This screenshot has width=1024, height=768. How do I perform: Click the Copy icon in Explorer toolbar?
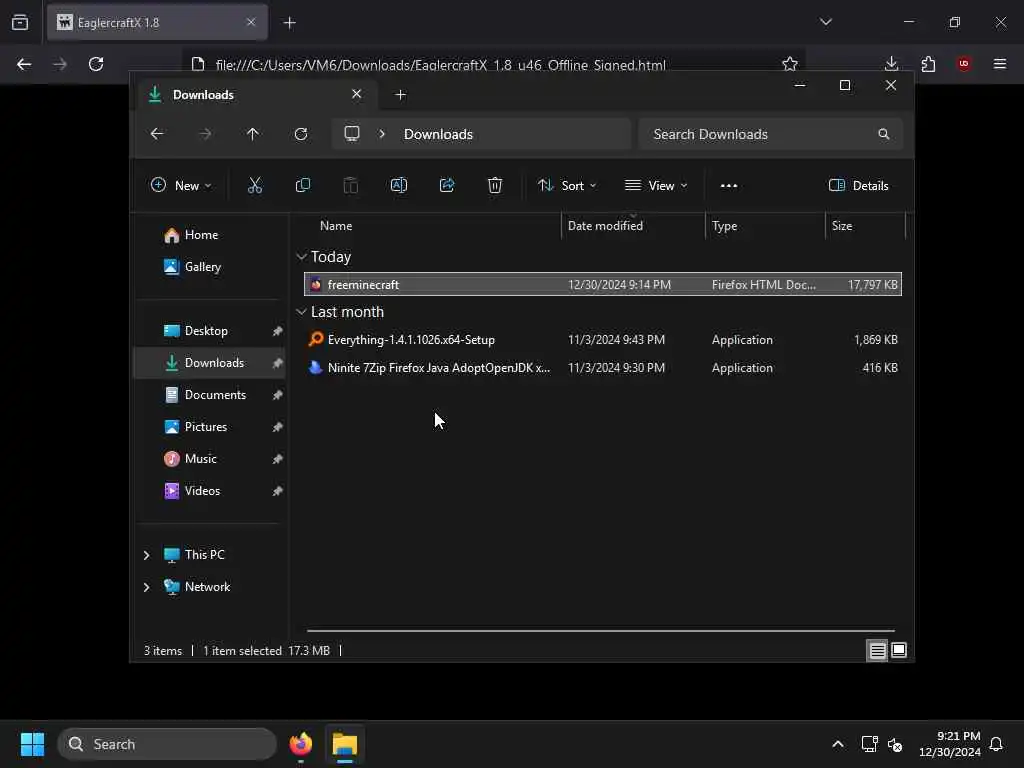302,185
